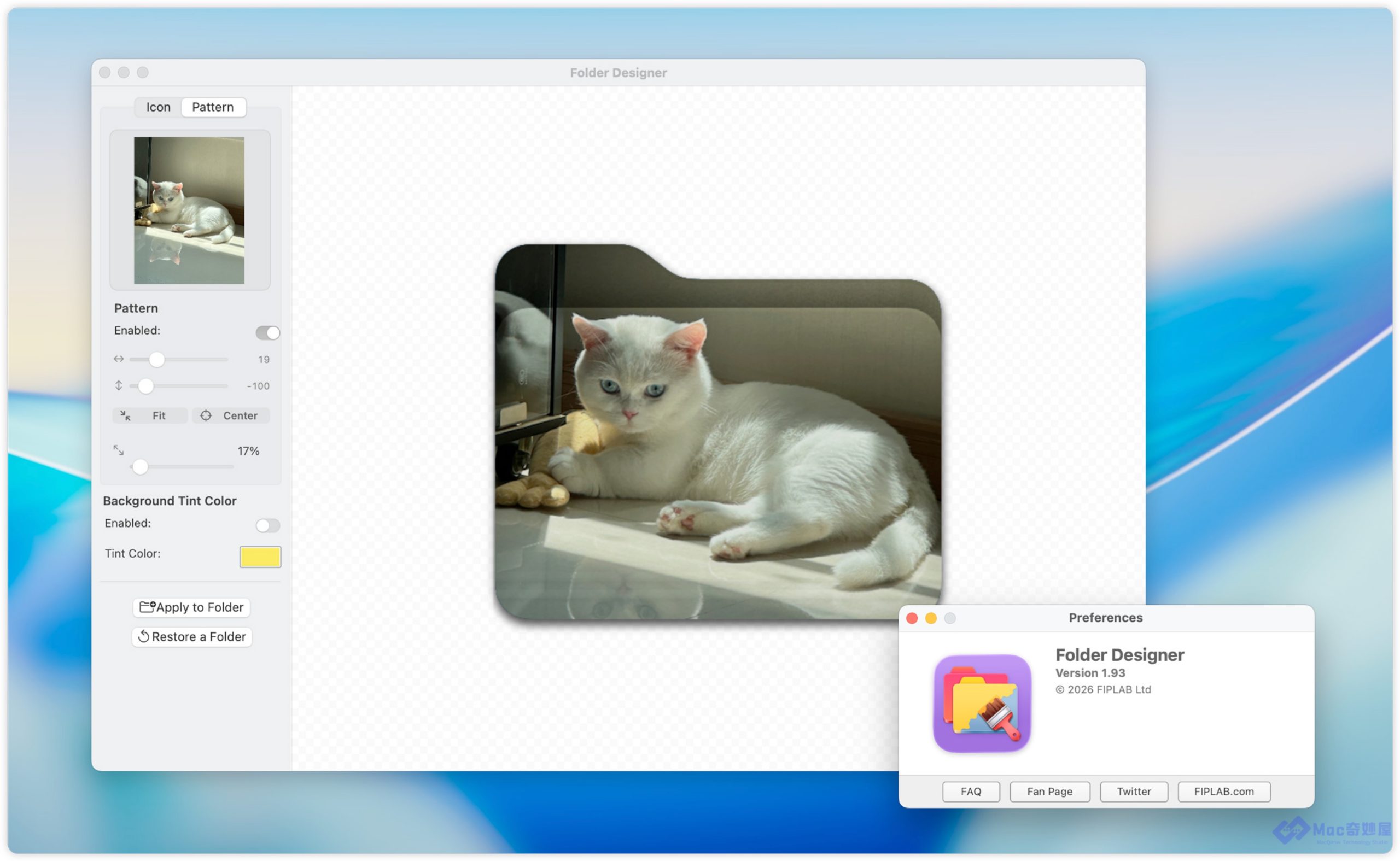Image resolution: width=1400 pixels, height=861 pixels.
Task: Open the FAQ link in Preferences
Action: point(971,792)
